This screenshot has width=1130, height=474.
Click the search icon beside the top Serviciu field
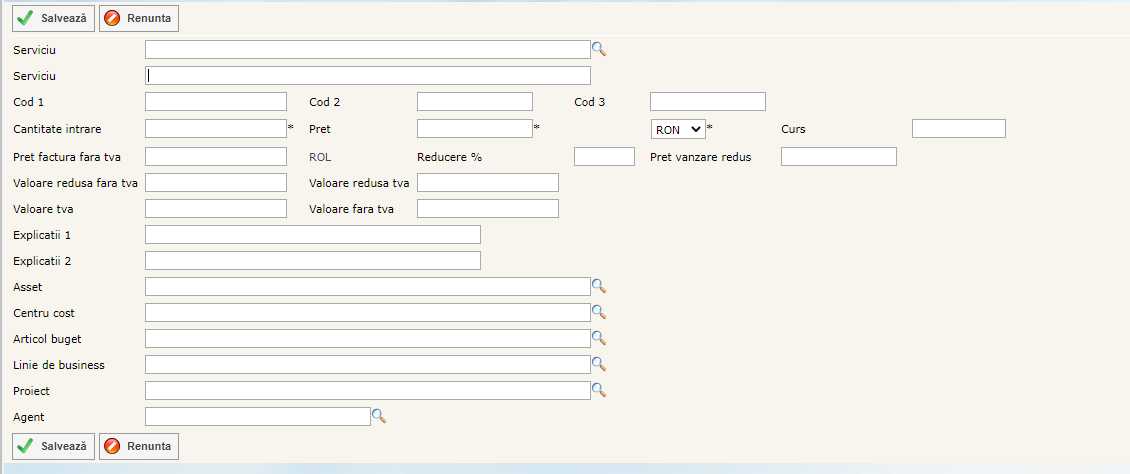(599, 49)
